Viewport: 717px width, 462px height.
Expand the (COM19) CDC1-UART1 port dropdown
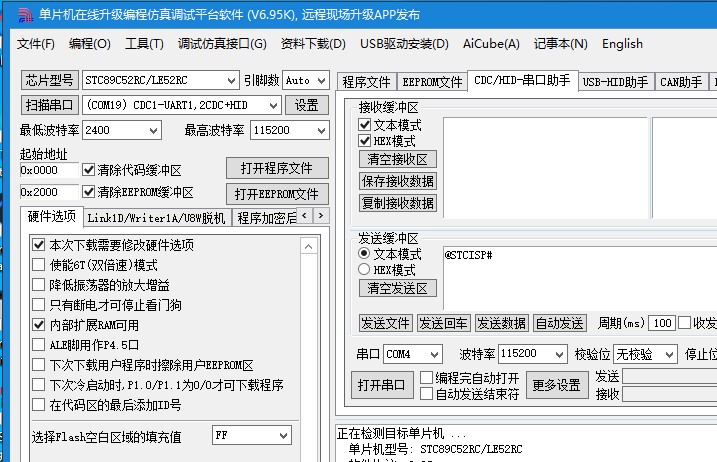coord(273,106)
